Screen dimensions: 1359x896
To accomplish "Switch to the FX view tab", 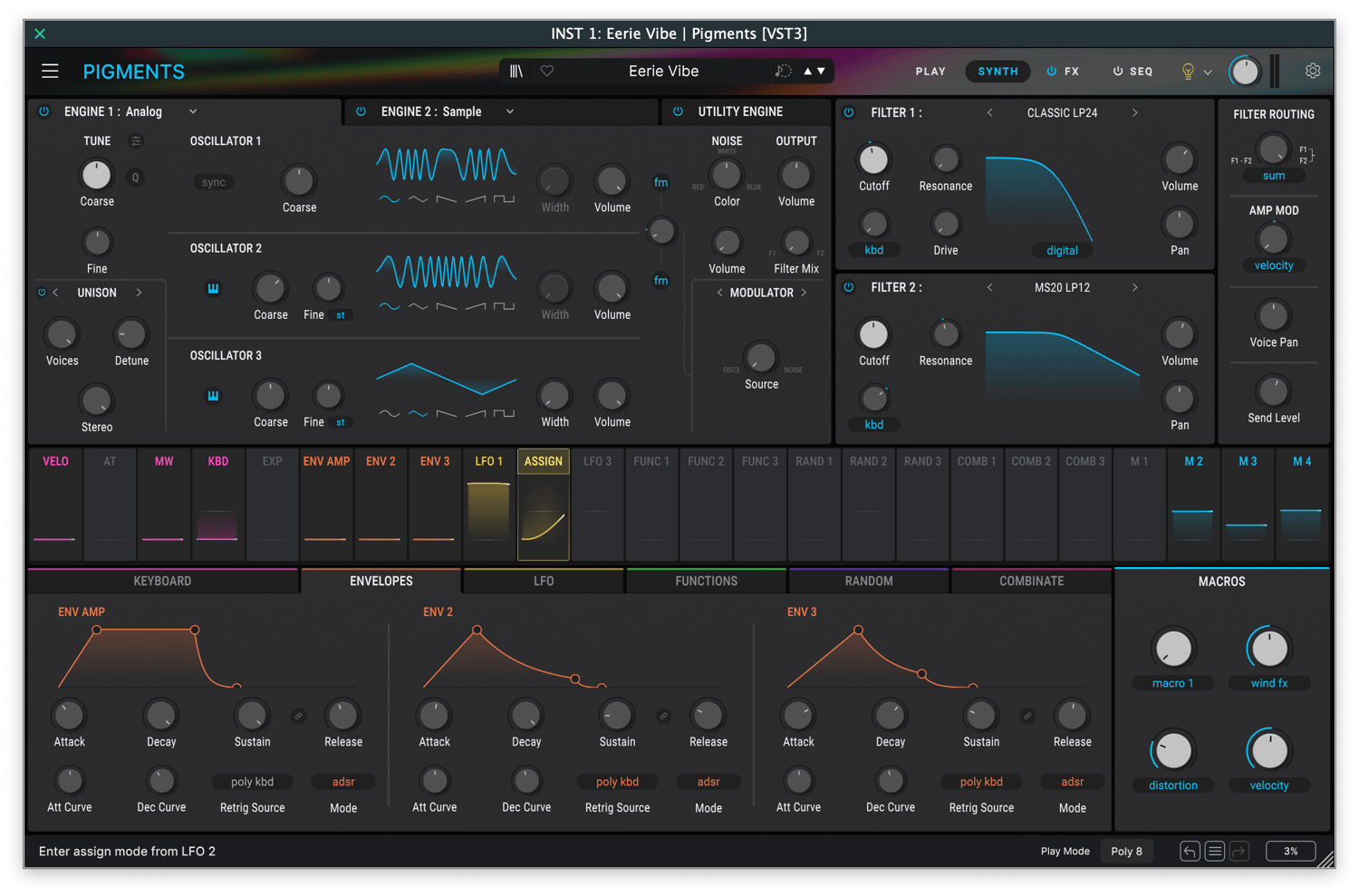I will point(1063,71).
